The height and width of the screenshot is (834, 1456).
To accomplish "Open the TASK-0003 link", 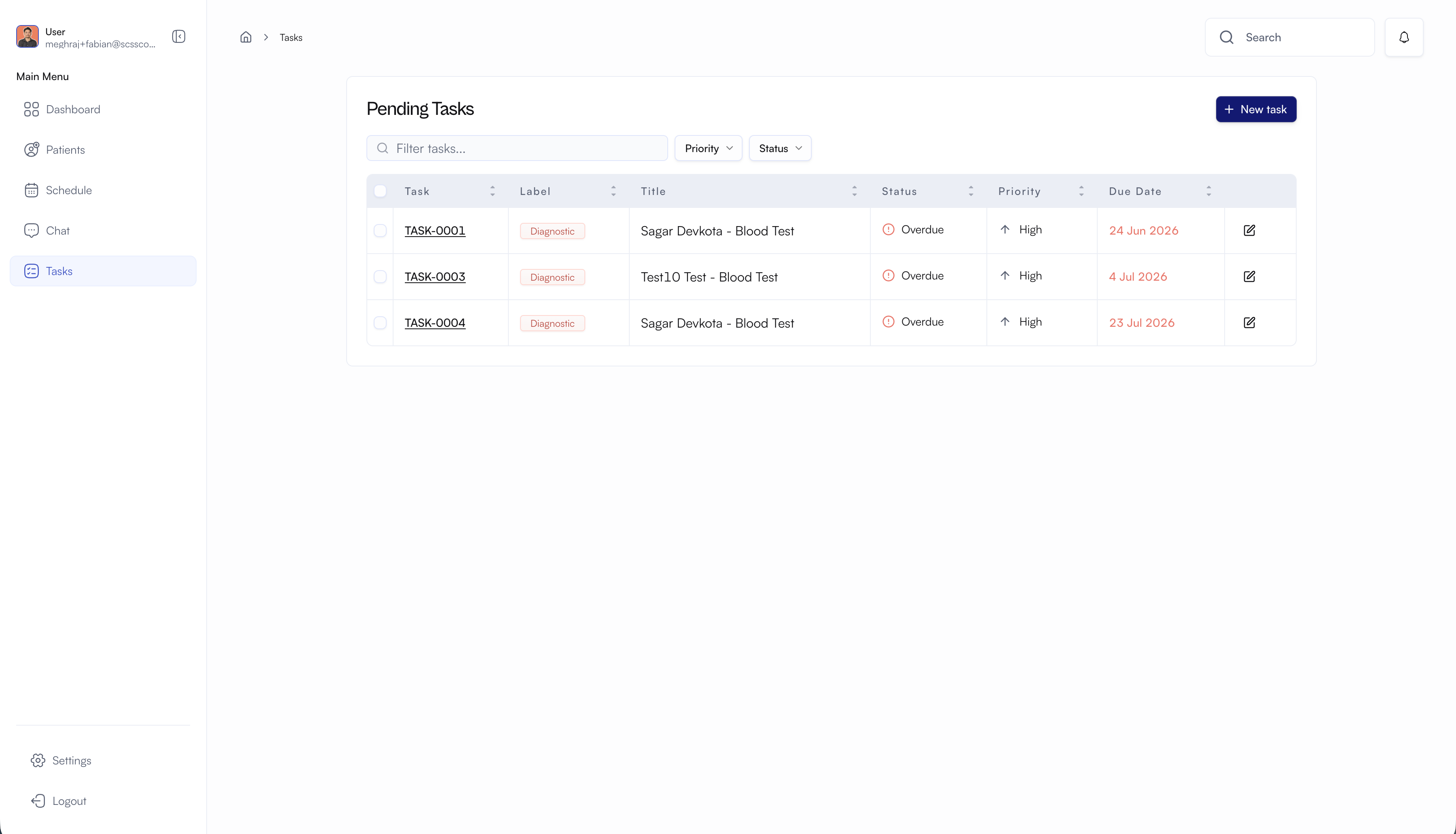I will pyautogui.click(x=435, y=277).
